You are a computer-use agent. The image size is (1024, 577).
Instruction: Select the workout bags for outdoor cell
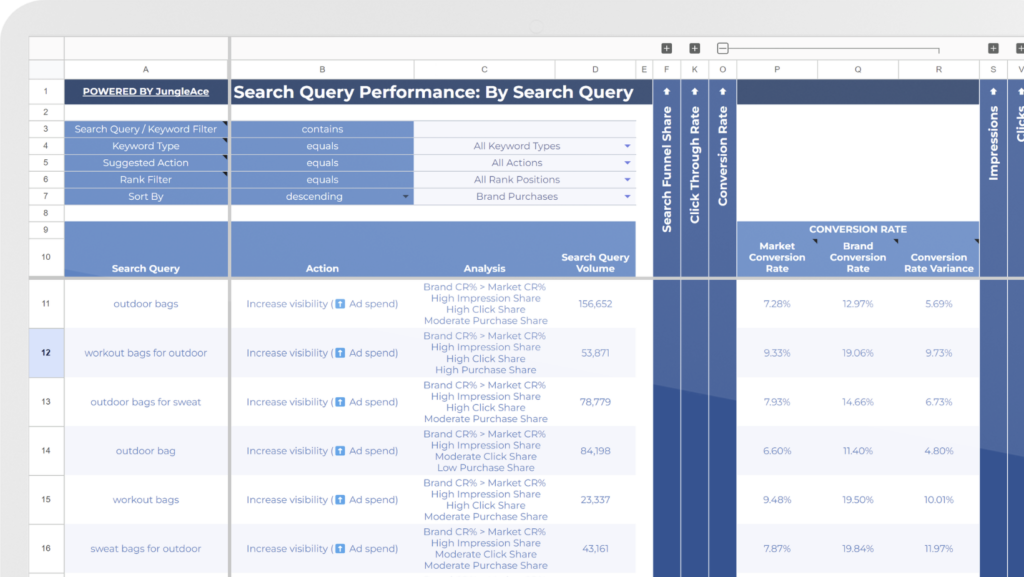146,352
